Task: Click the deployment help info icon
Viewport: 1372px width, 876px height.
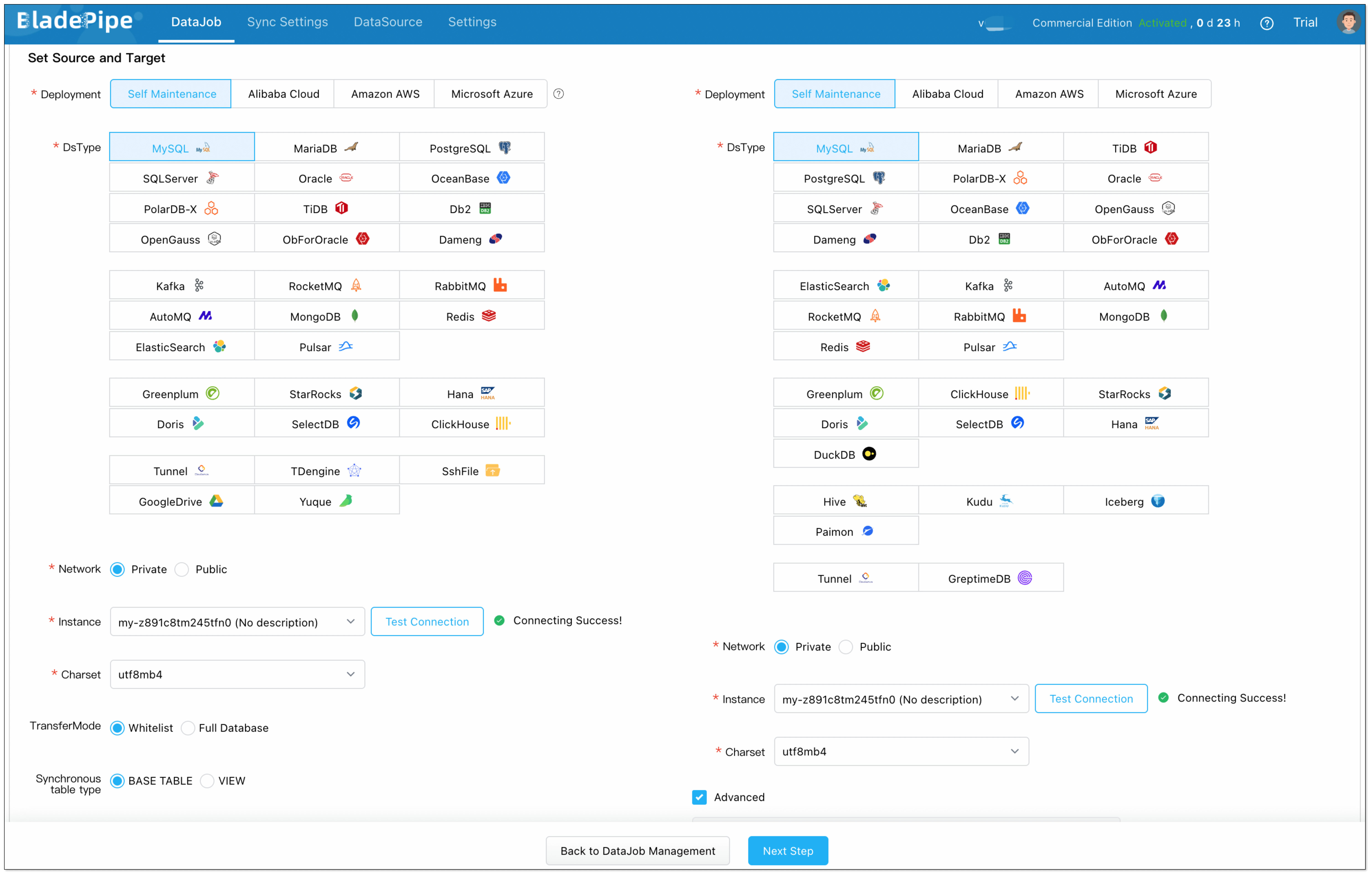Action: point(558,94)
